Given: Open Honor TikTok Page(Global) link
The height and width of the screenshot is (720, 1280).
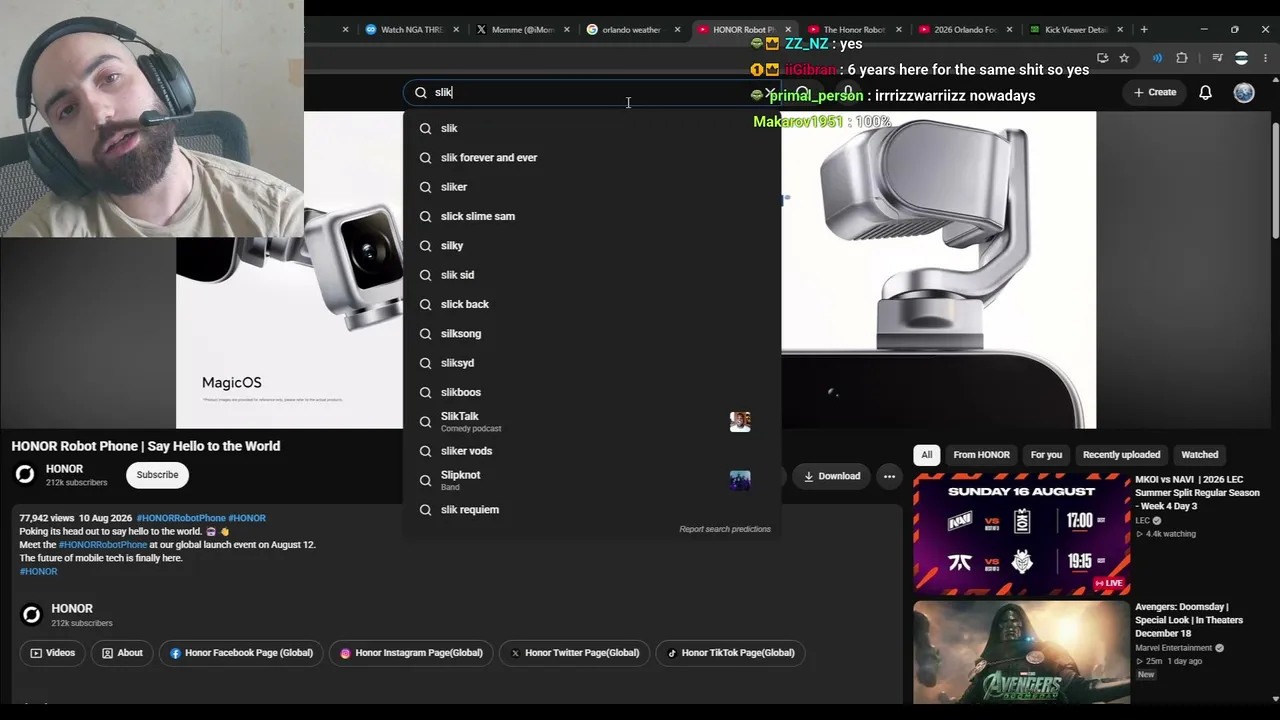Looking at the screenshot, I should tap(731, 653).
